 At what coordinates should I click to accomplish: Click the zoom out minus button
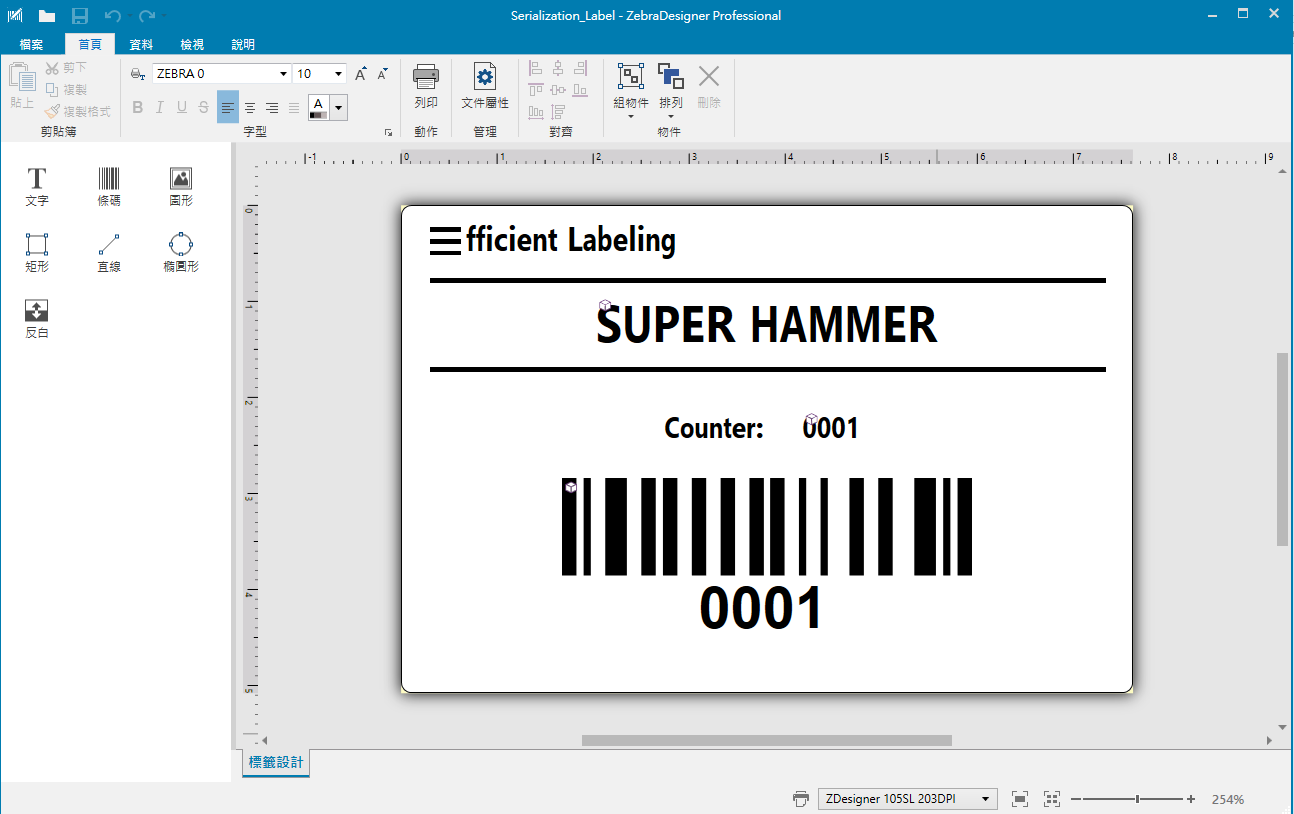pos(1076,799)
